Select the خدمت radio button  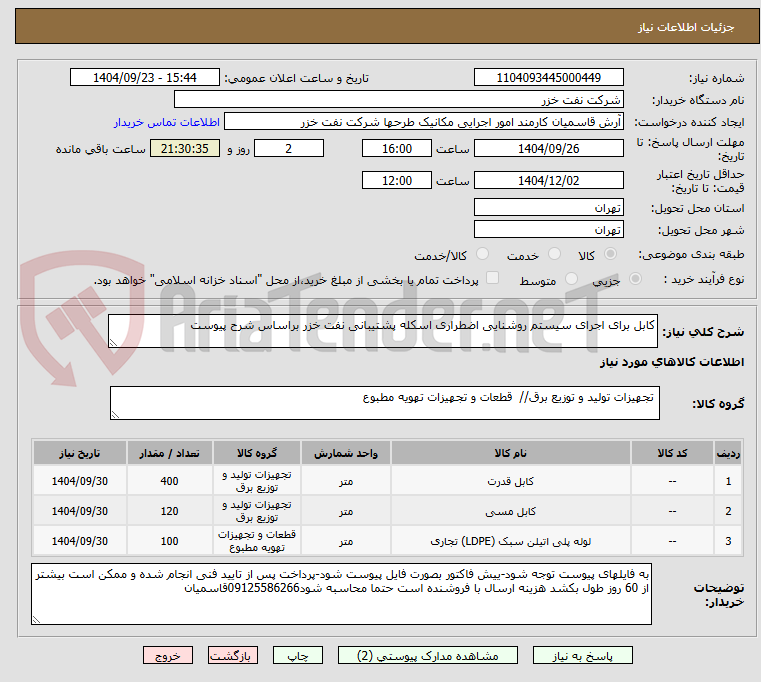(x=554, y=254)
